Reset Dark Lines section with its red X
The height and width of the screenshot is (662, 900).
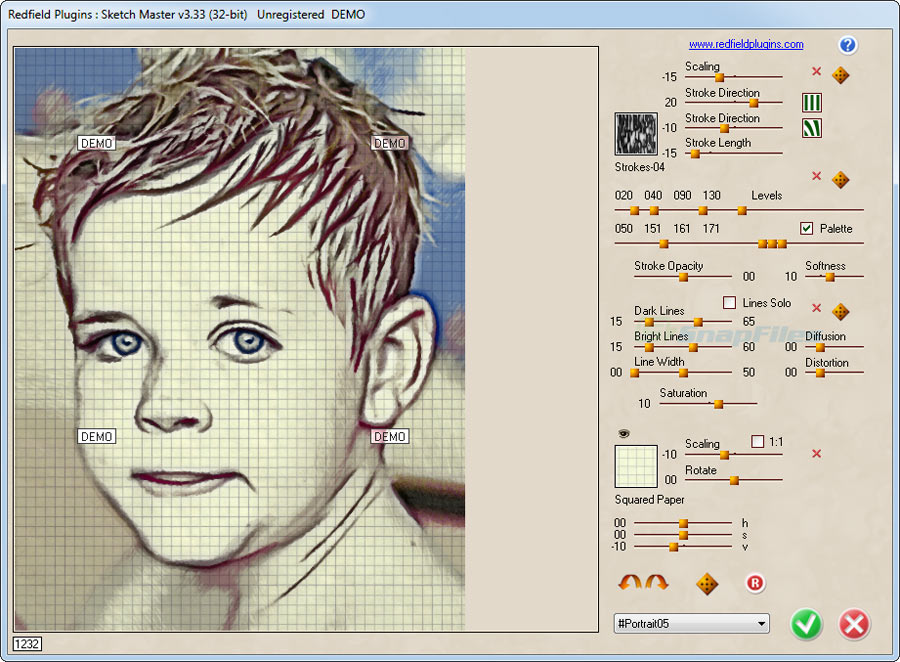[x=816, y=308]
